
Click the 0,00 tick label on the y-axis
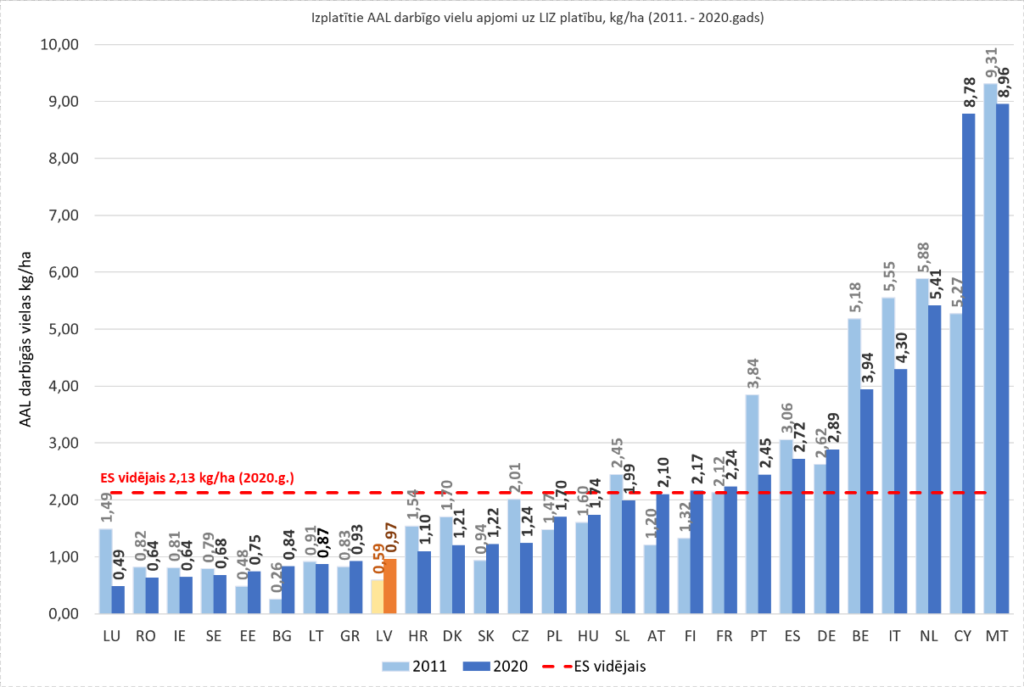click(x=61, y=614)
